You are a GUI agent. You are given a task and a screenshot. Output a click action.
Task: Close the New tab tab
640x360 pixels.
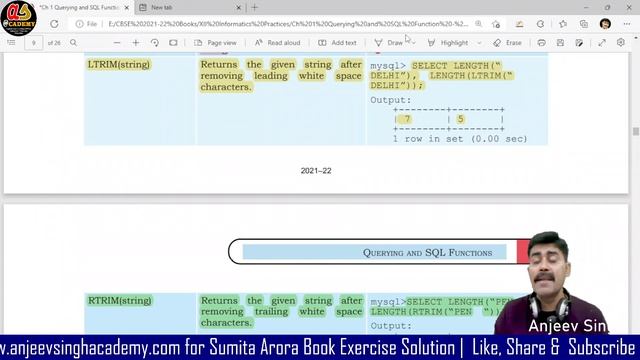click(239, 7)
